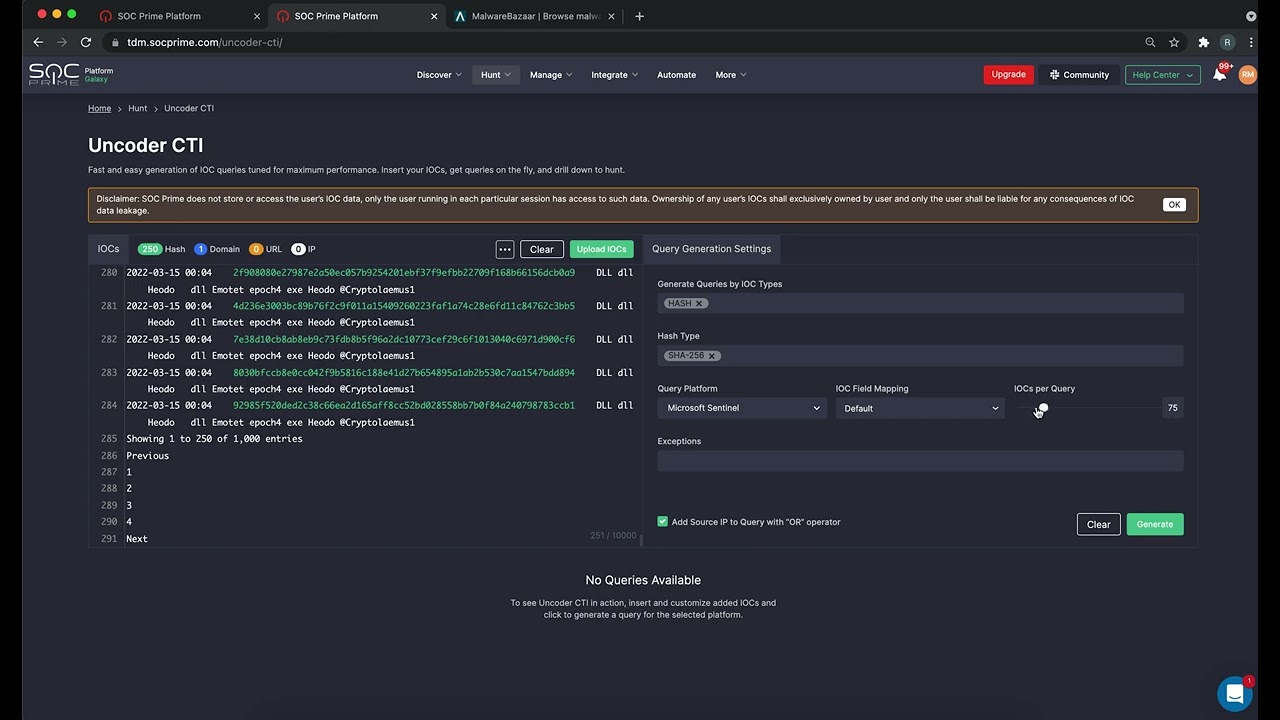
Task: Click the hash starting with 2f908080e
Action: pyautogui.click(x=404, y=273)
